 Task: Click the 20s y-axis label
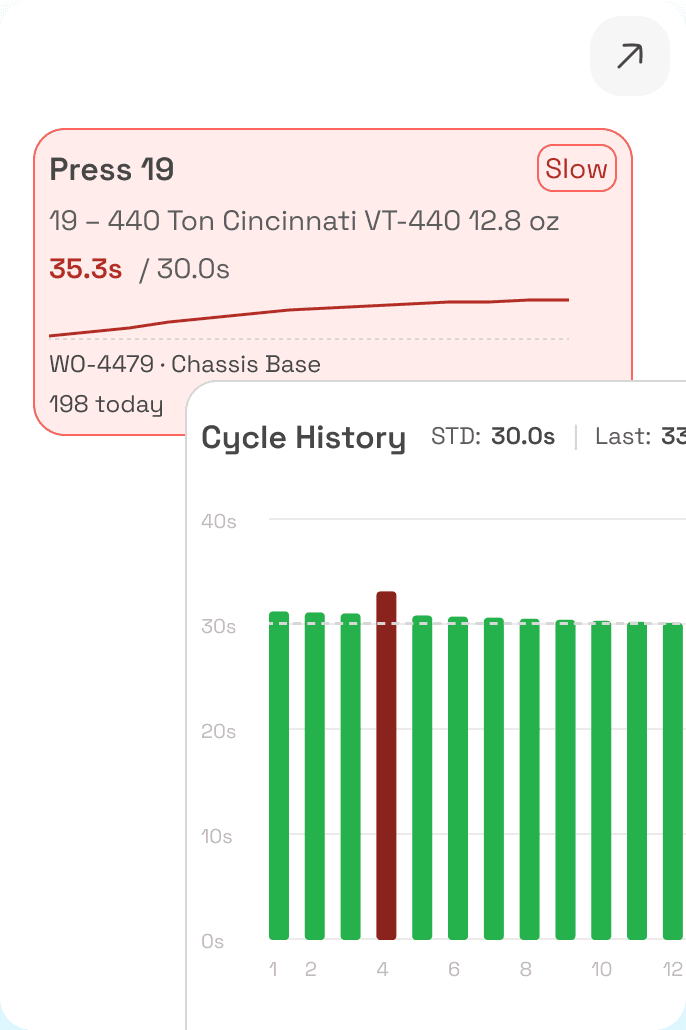coord(219,732)
